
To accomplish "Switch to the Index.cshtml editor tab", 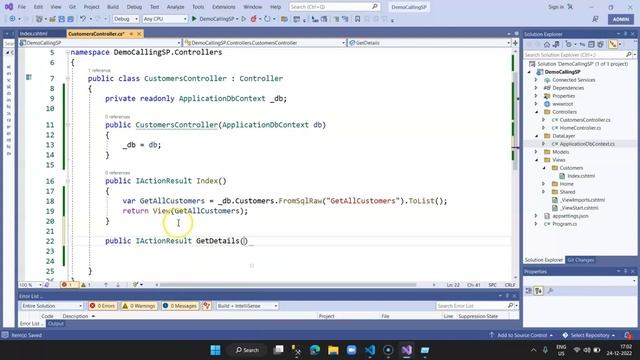I will 34,33.
